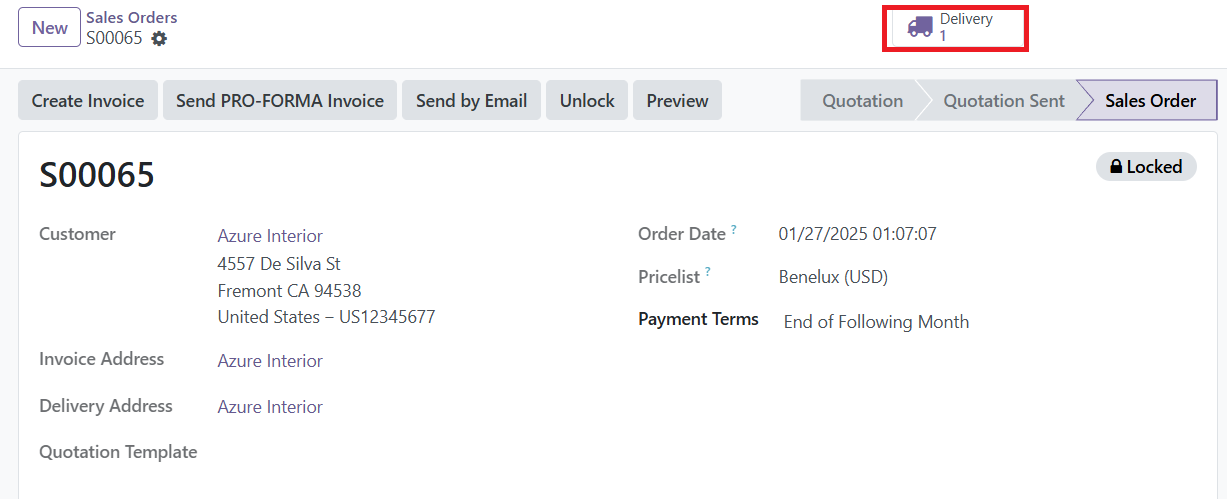1227x499 pixels.
Task: Click the Create Invoice button
Action: (88, 100)
